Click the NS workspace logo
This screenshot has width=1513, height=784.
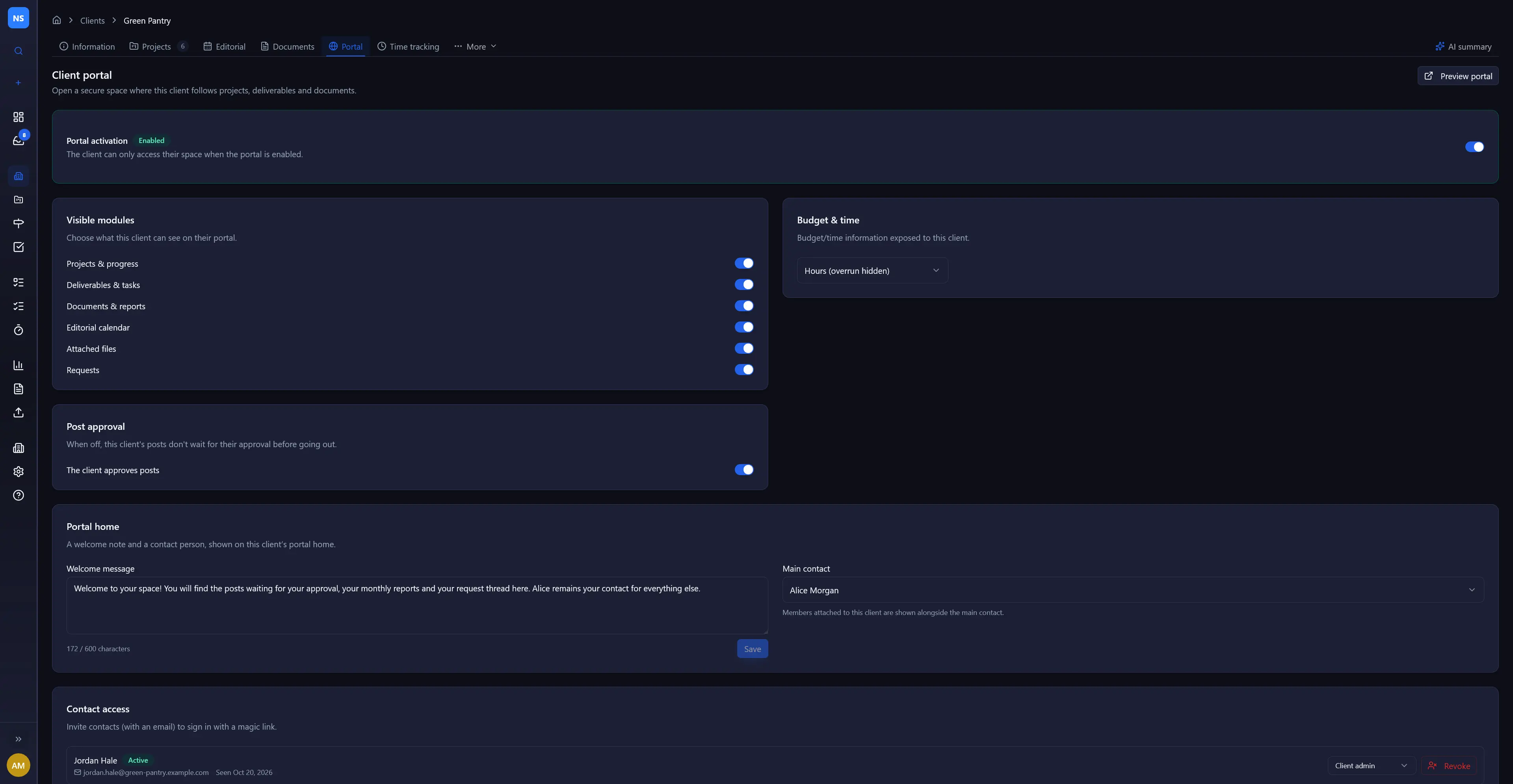[18, 18]
